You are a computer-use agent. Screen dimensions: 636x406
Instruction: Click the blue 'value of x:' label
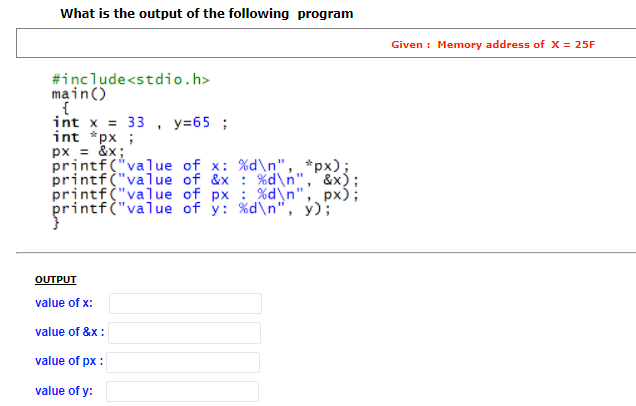coord(64,303)
